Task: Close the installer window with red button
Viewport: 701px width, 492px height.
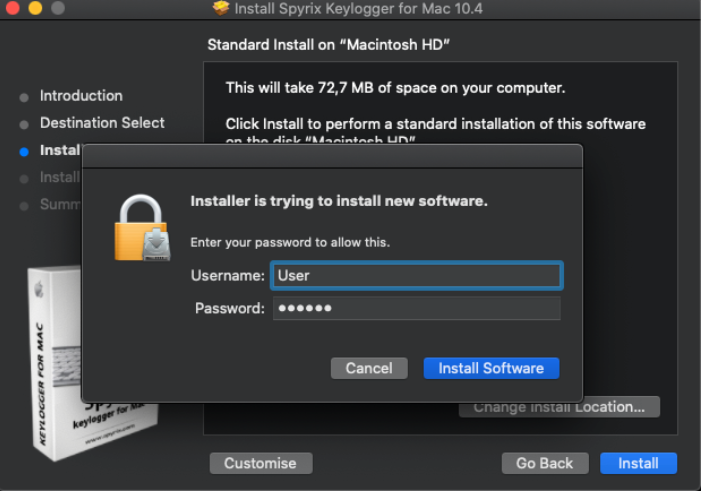Action: (12, 8)
